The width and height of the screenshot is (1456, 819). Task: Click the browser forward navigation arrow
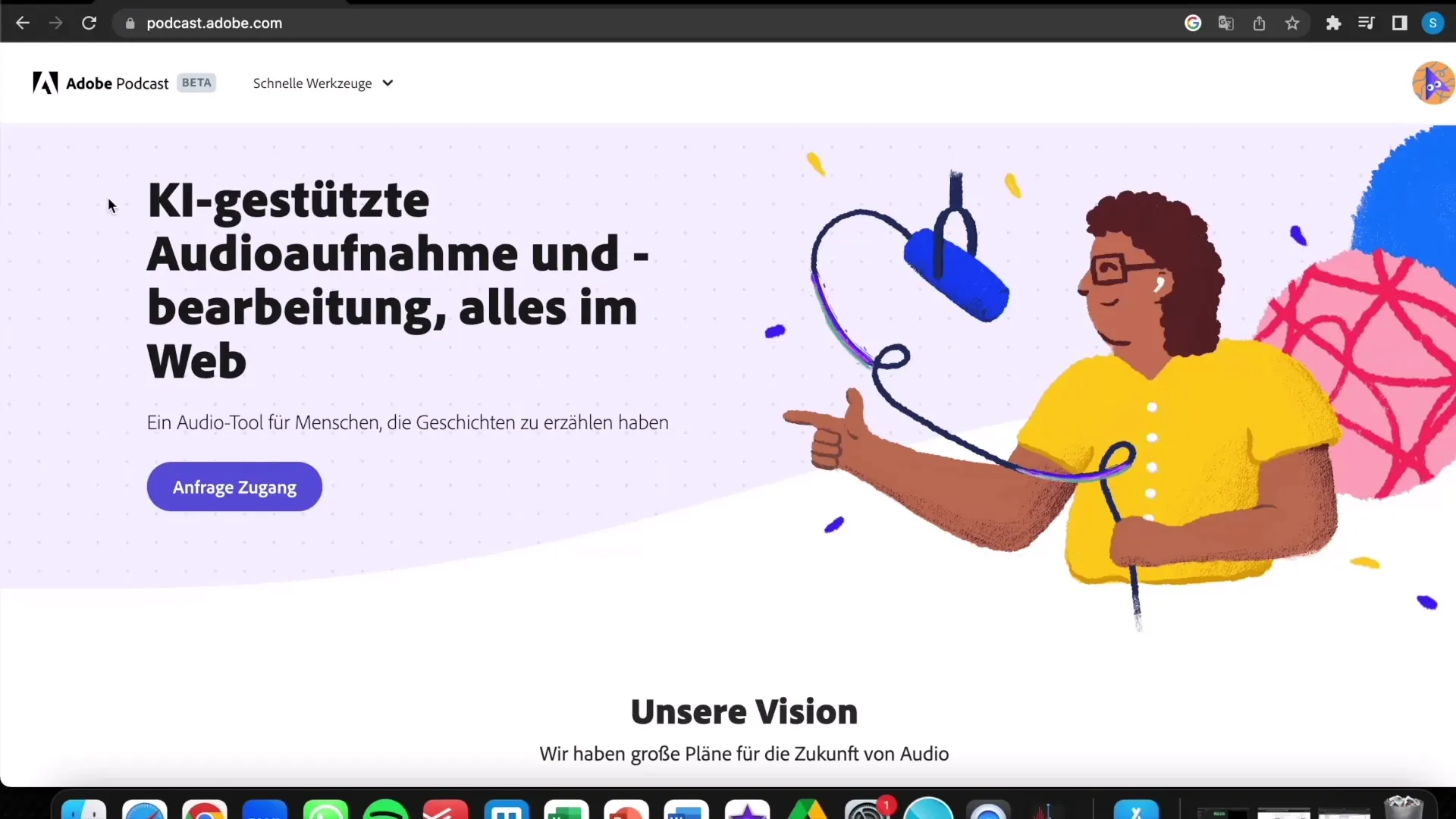tap(56, 22)
